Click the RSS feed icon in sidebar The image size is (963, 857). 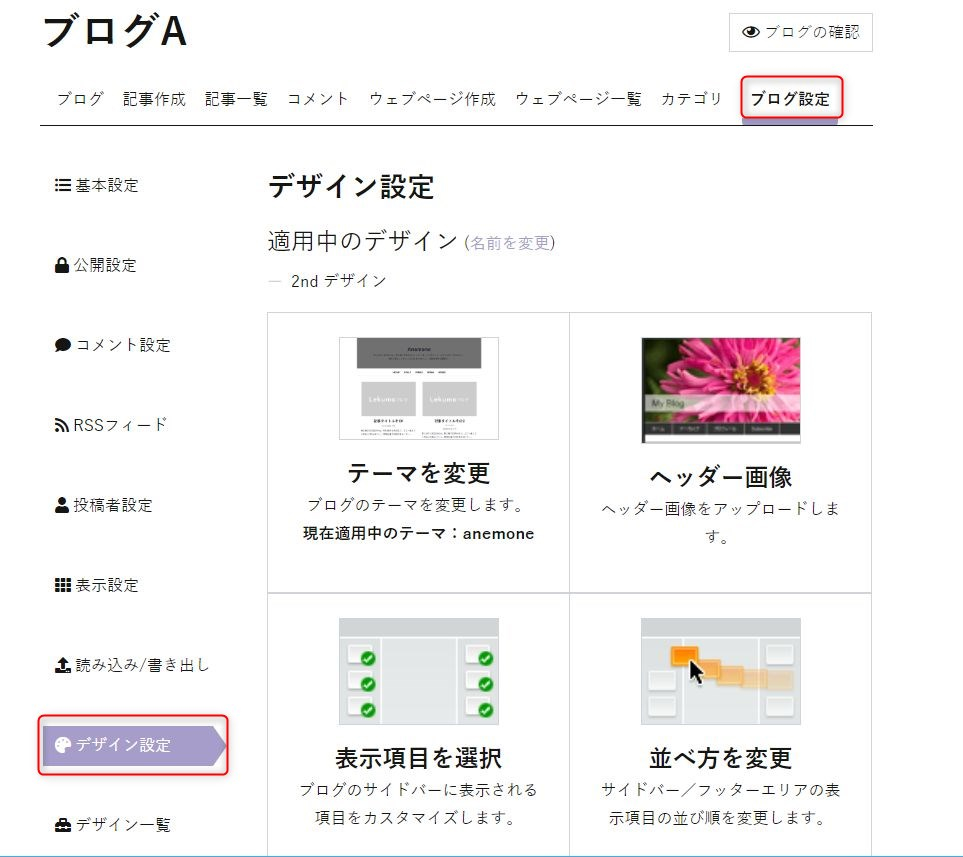[61, 425]
